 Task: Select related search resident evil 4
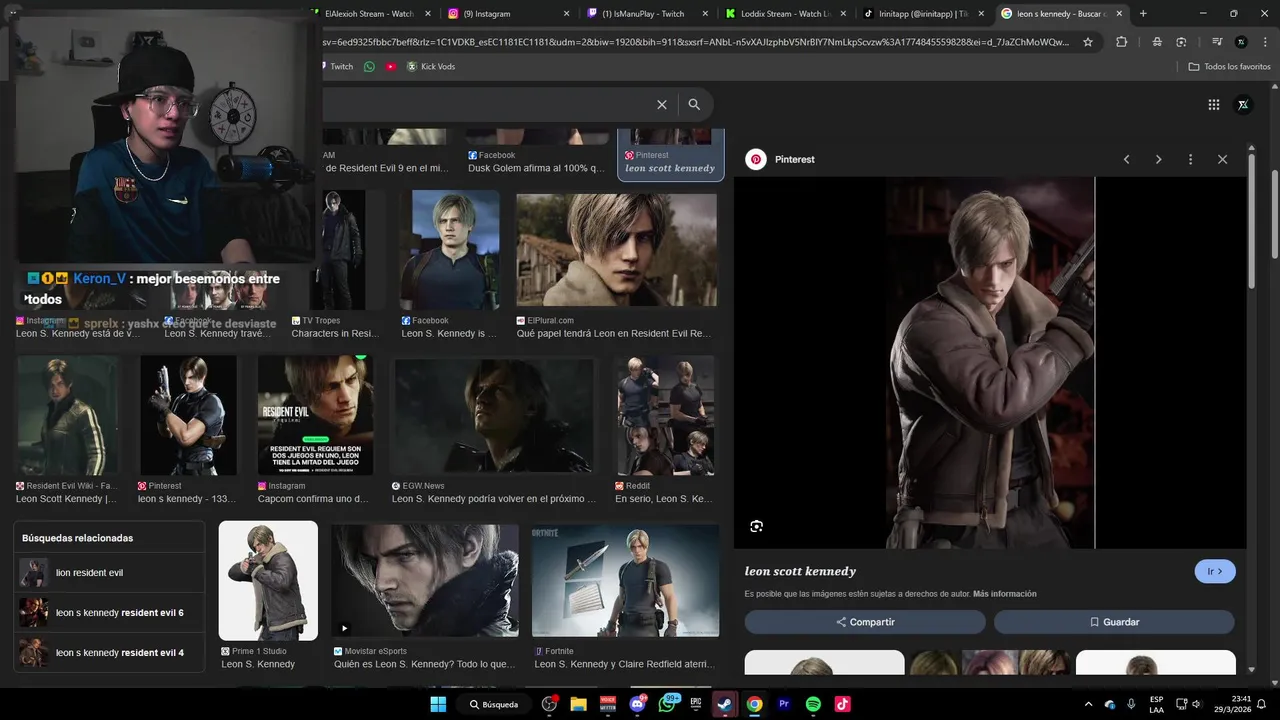109,653
